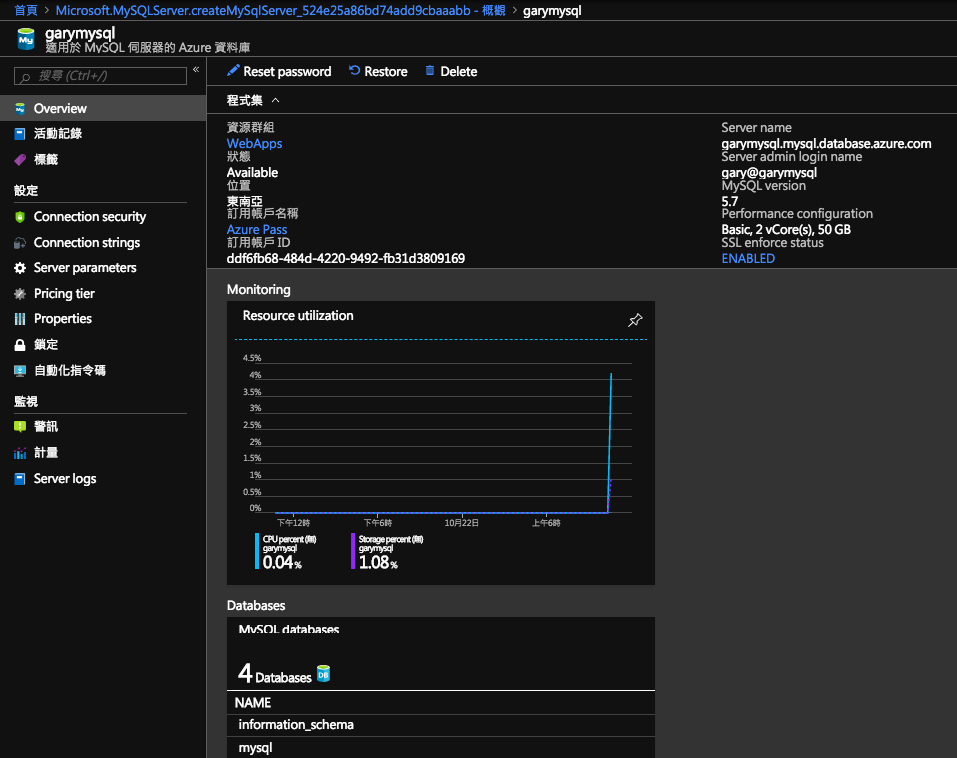Click the Overview sidebar icon
957x758 pixels.
[x=20, y=109]
